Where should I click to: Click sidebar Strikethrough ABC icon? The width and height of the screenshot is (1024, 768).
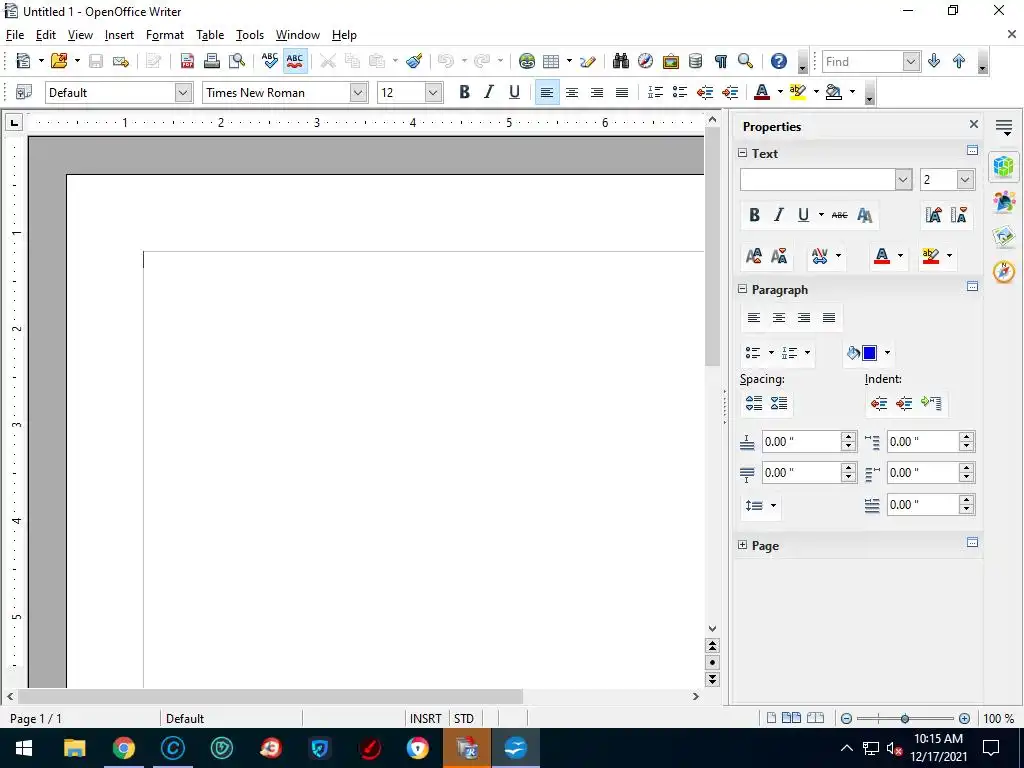[840, 215]
